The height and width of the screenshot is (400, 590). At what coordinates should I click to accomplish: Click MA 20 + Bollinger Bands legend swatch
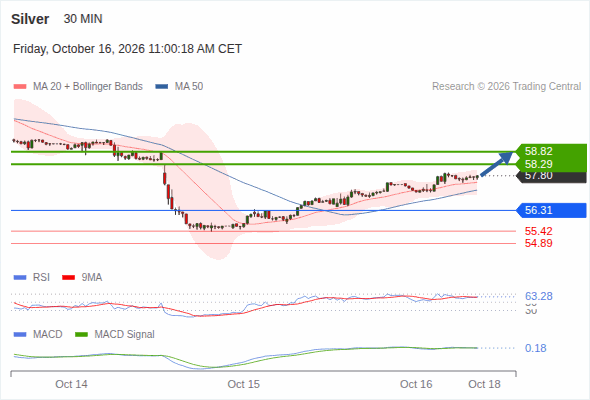[x=20, y=87]
